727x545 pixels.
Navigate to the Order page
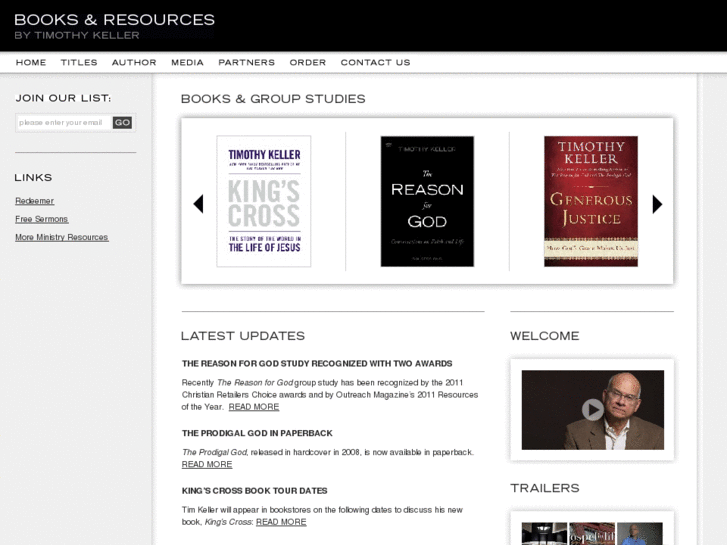coord(308,63)
